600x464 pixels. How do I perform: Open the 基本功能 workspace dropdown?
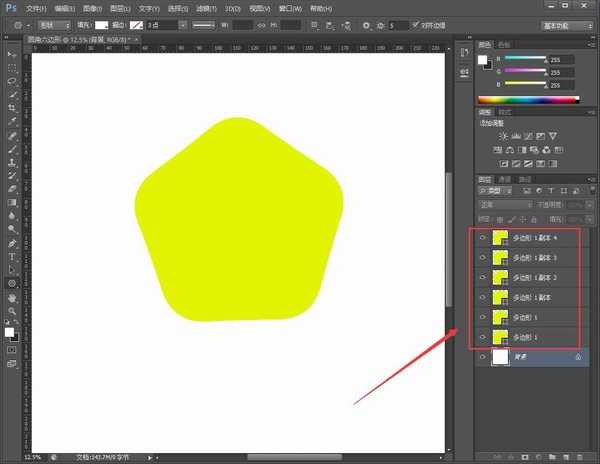point(562,24)
